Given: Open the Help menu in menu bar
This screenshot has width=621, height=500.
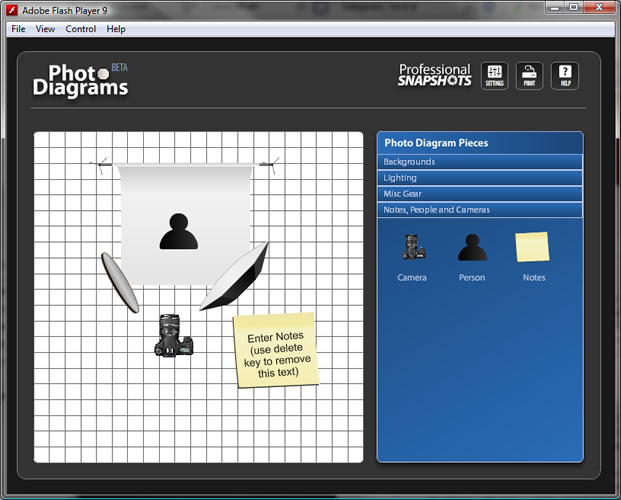Looking at the screenshot, I should pos(116,29).
